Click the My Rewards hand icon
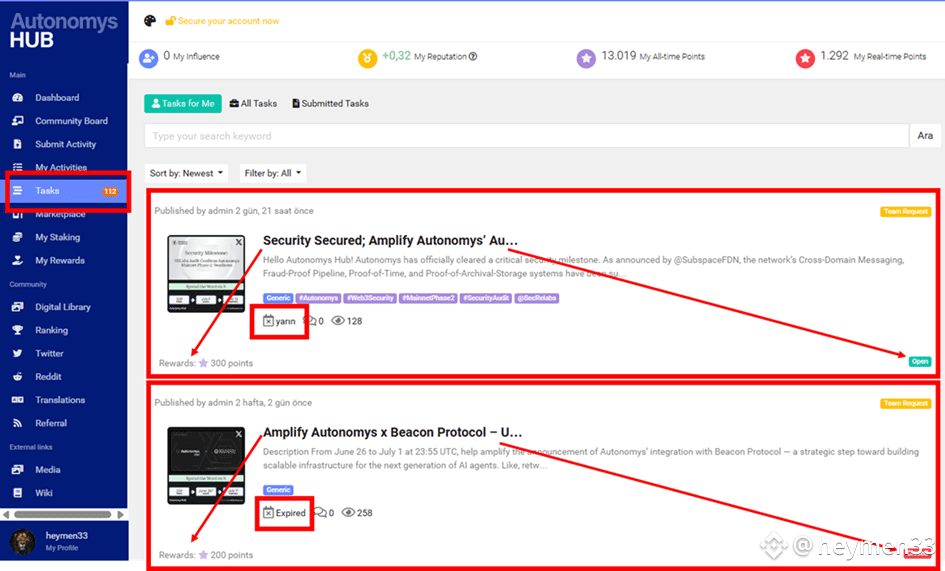This screenshot has height=571, width=945. 17,260
